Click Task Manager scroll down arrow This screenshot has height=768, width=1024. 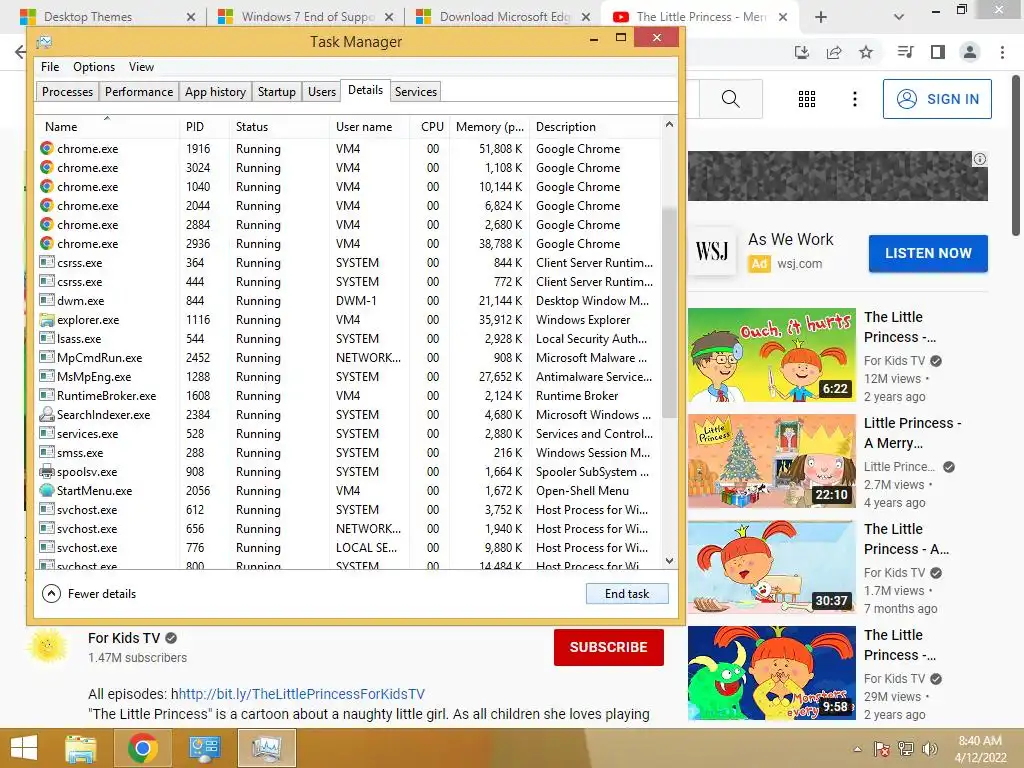[x=669, y=560]
